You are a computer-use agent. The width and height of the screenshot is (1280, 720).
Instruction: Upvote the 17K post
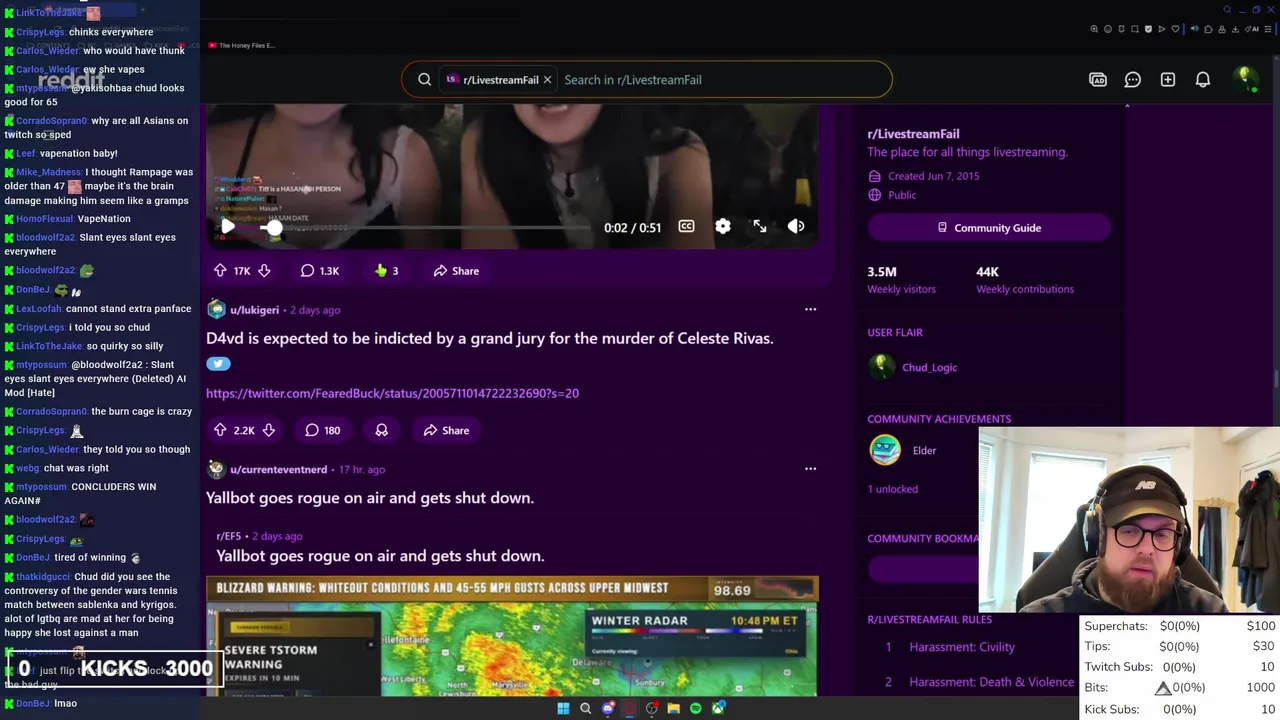(x=220, y=271)
